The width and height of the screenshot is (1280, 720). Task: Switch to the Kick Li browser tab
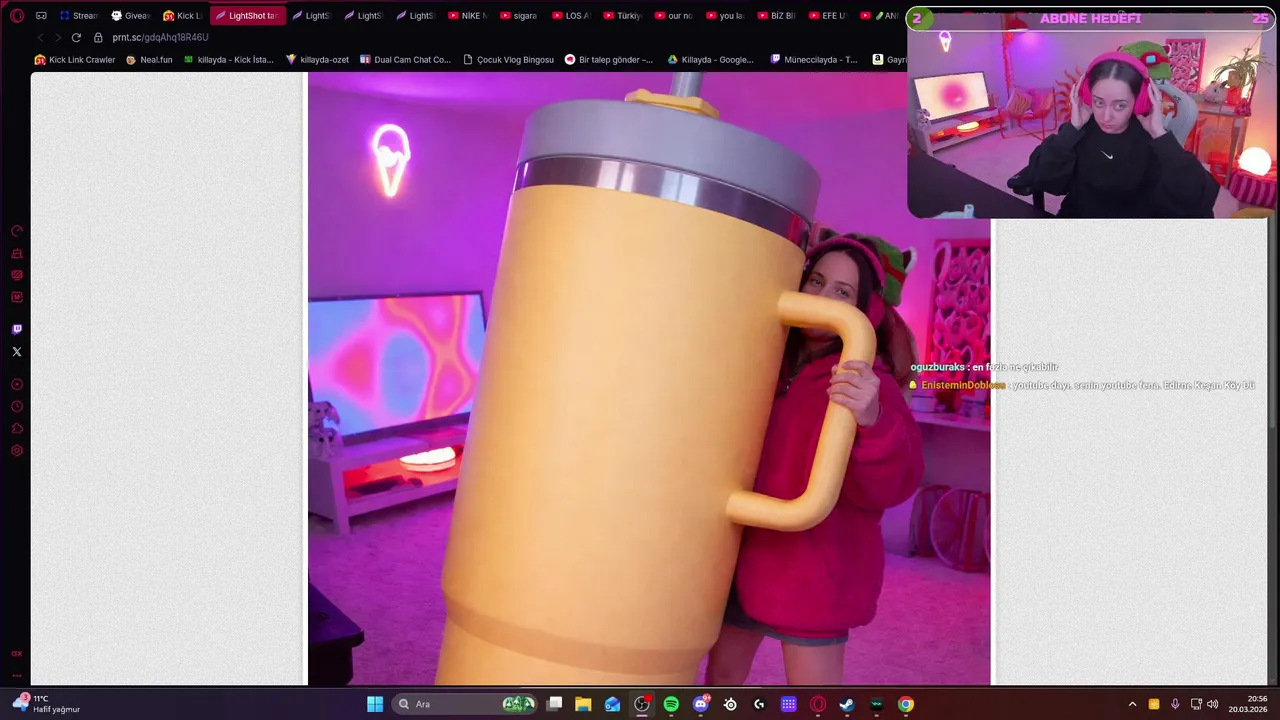[182, 16]
